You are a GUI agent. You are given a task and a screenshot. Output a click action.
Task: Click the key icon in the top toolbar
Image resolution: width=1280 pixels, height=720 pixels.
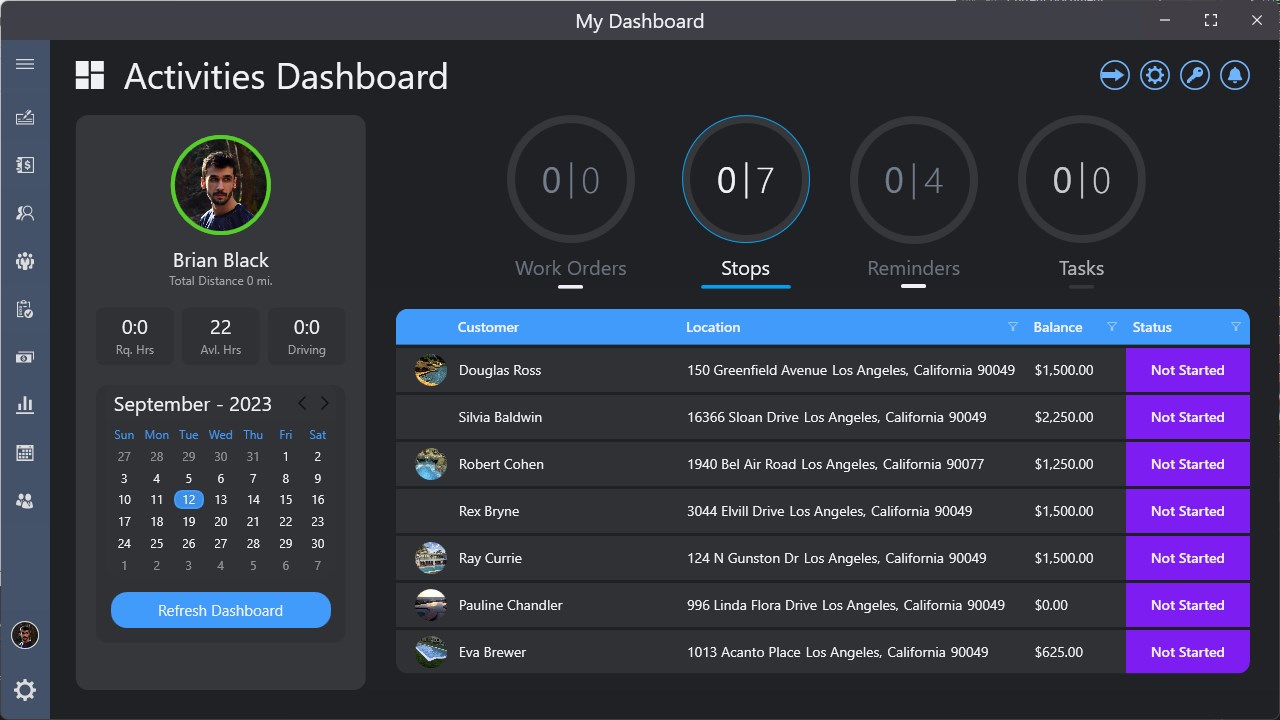tap(1194, 75)
